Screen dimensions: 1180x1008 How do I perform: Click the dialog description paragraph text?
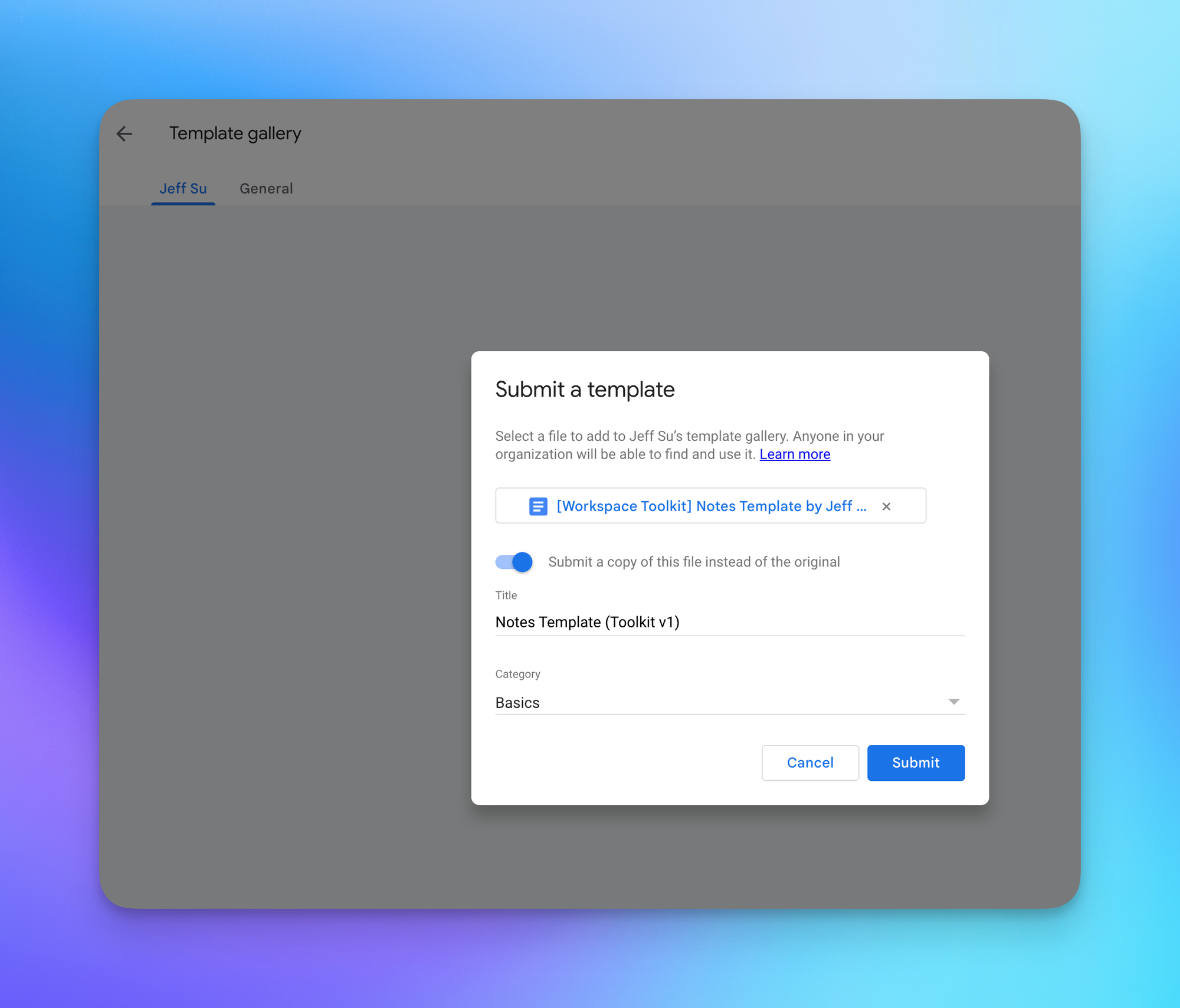tap(689, 437)
